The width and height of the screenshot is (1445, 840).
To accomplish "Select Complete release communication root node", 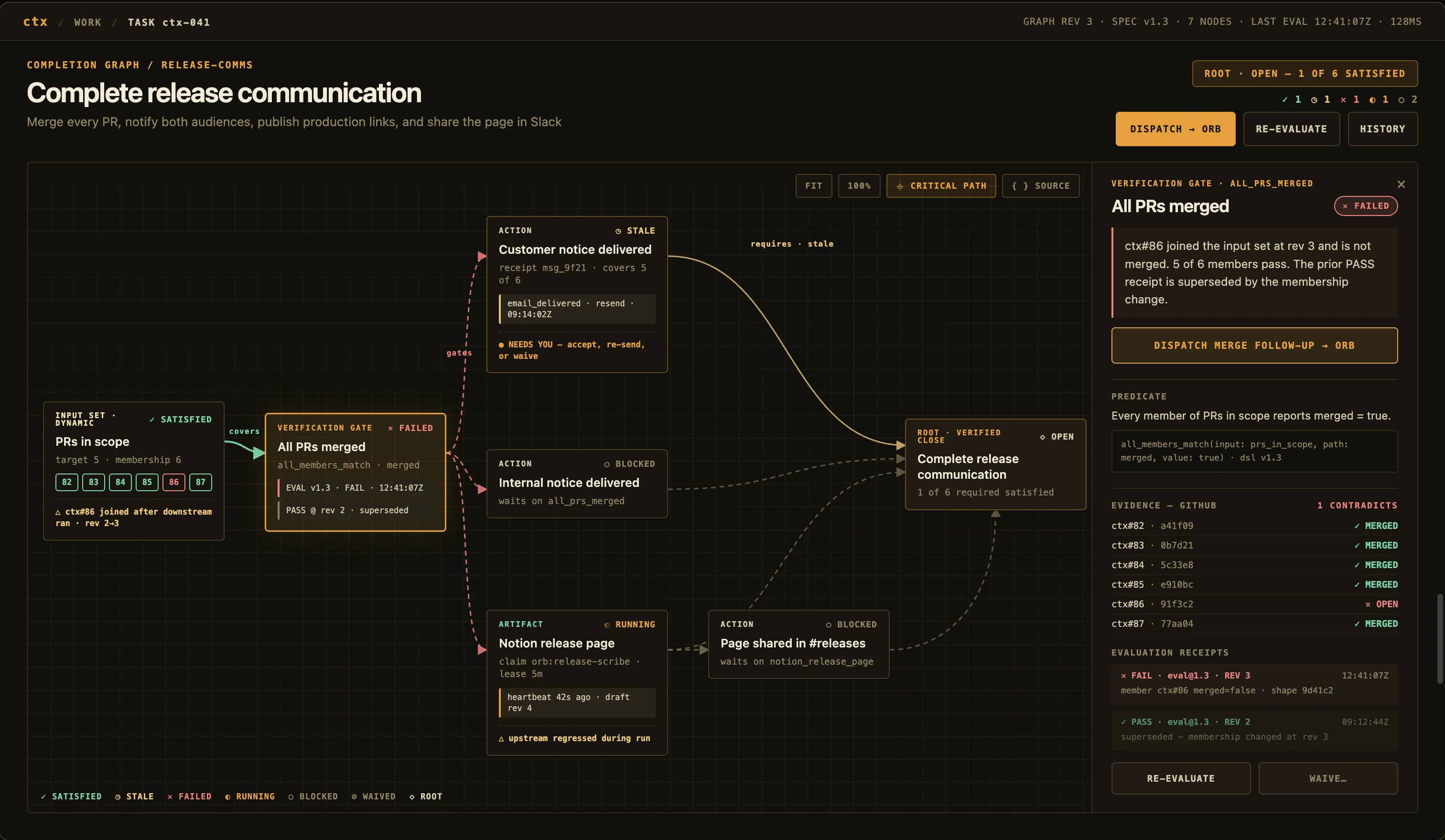I will coord(995,464).
